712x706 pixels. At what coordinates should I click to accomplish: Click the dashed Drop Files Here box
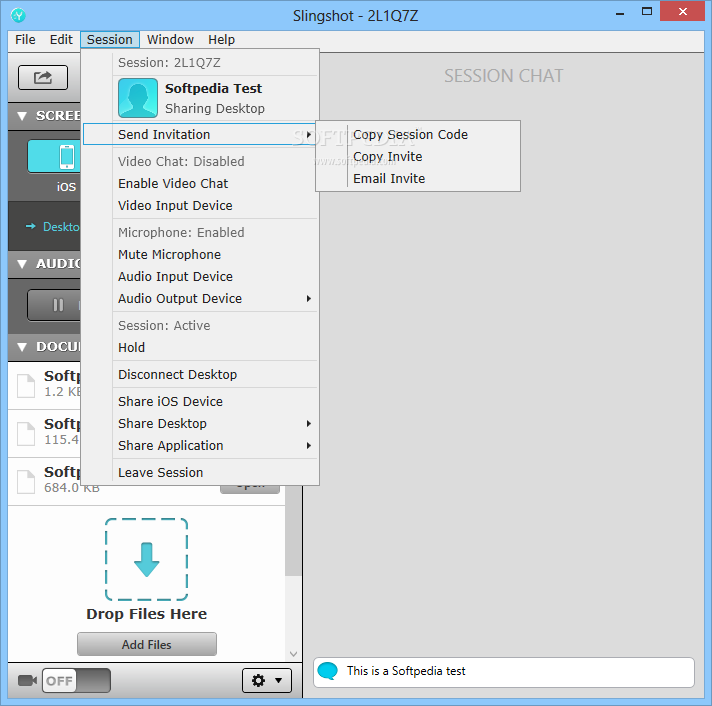point(146,559)
